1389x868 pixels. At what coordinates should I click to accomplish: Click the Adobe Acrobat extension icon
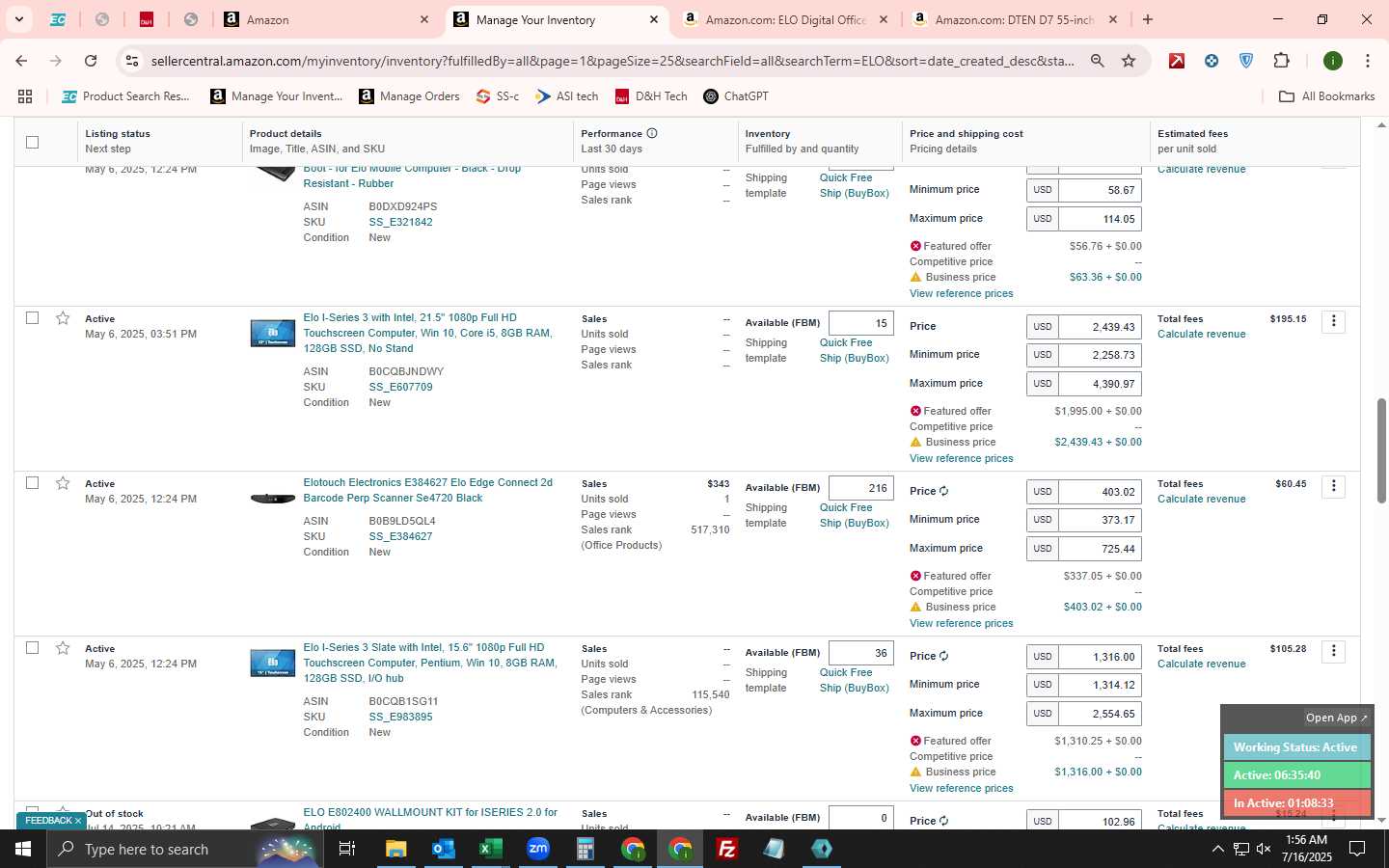click(x=1177, y=61)
